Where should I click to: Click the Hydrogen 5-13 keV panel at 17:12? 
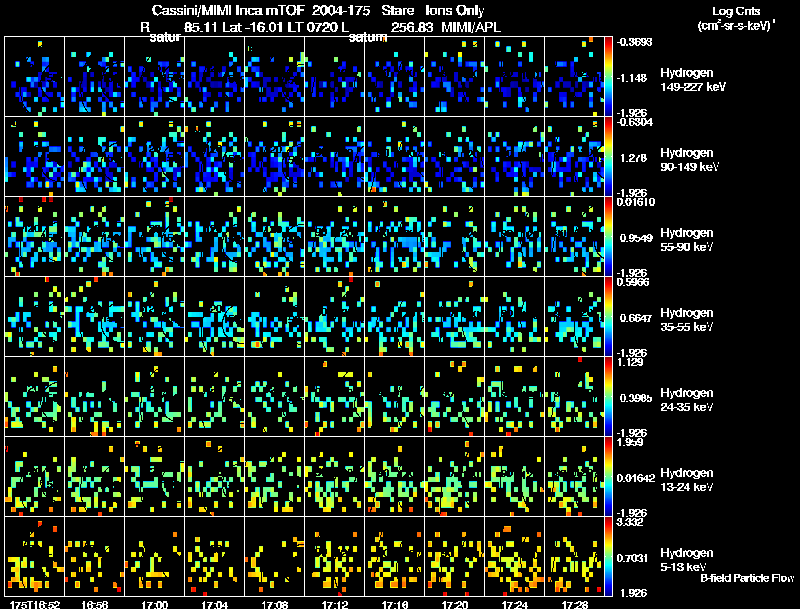click(335, 556)
